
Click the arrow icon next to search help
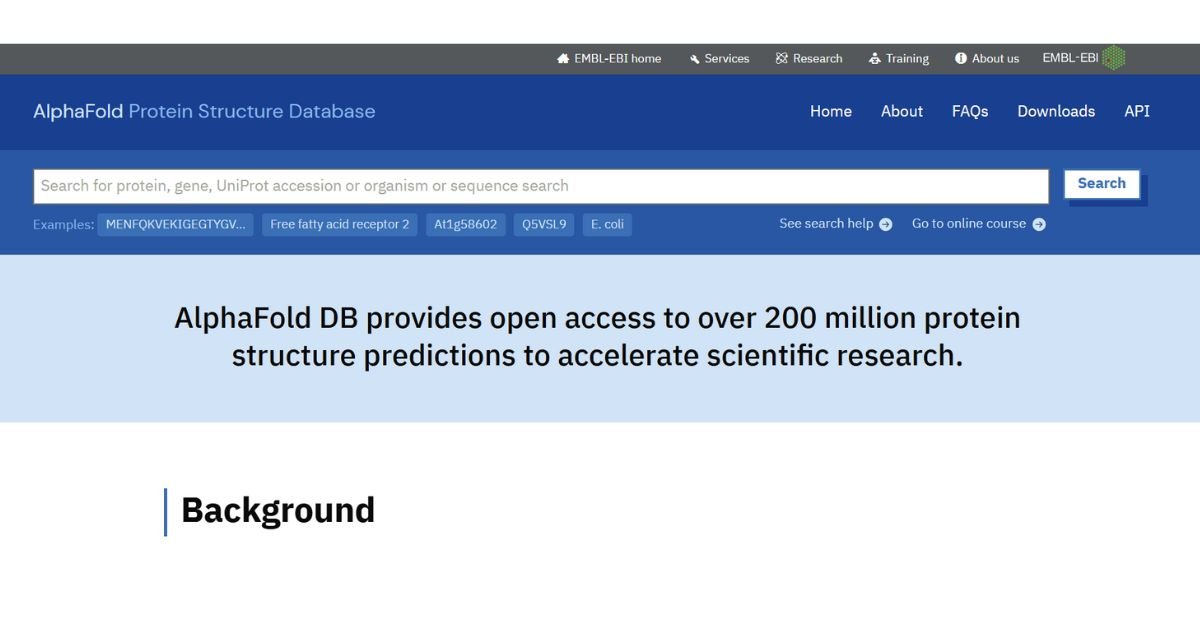pyautogui.click(x=884, y=224)
